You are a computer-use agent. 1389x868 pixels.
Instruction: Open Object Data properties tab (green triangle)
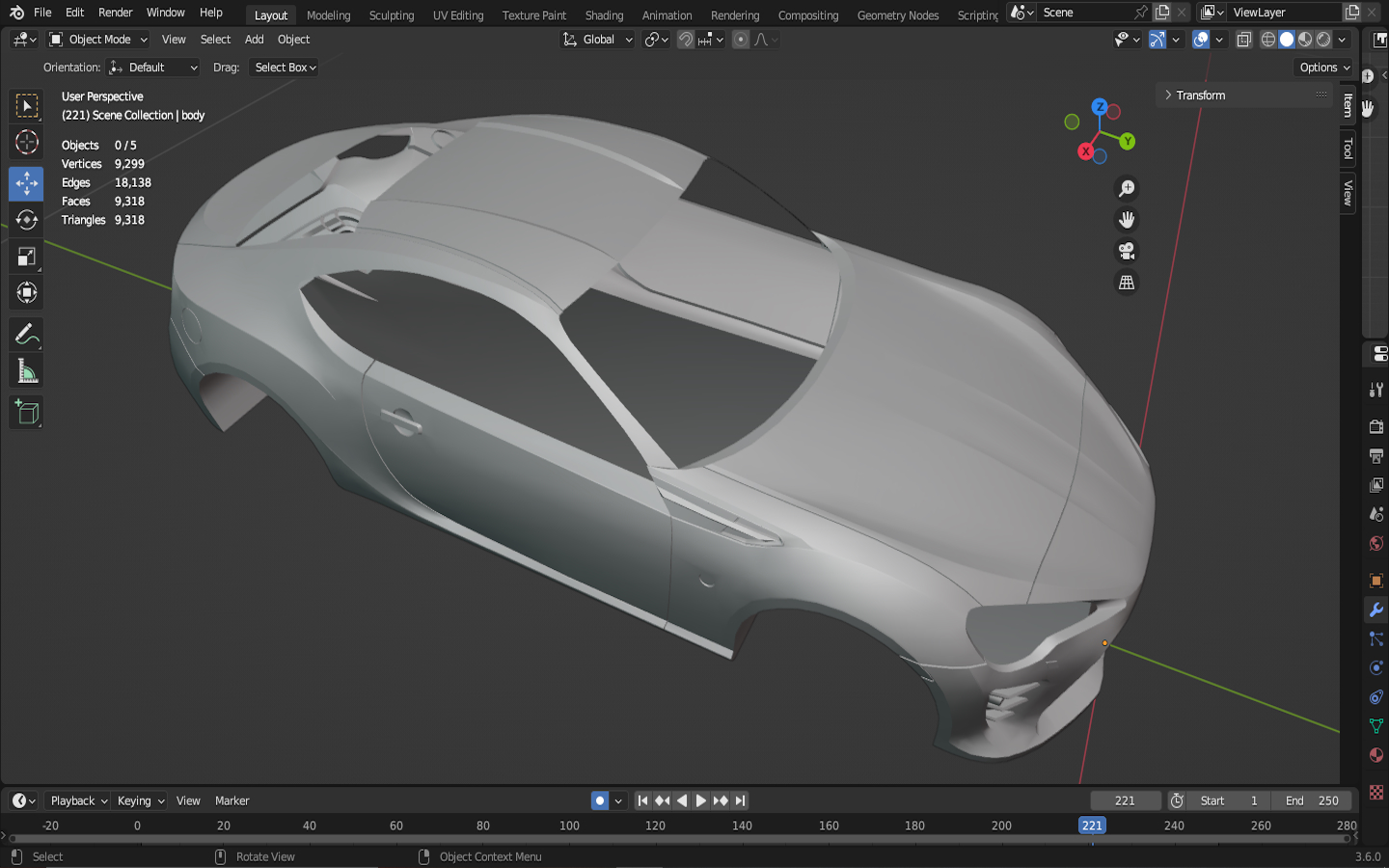tap(1376, 725)
